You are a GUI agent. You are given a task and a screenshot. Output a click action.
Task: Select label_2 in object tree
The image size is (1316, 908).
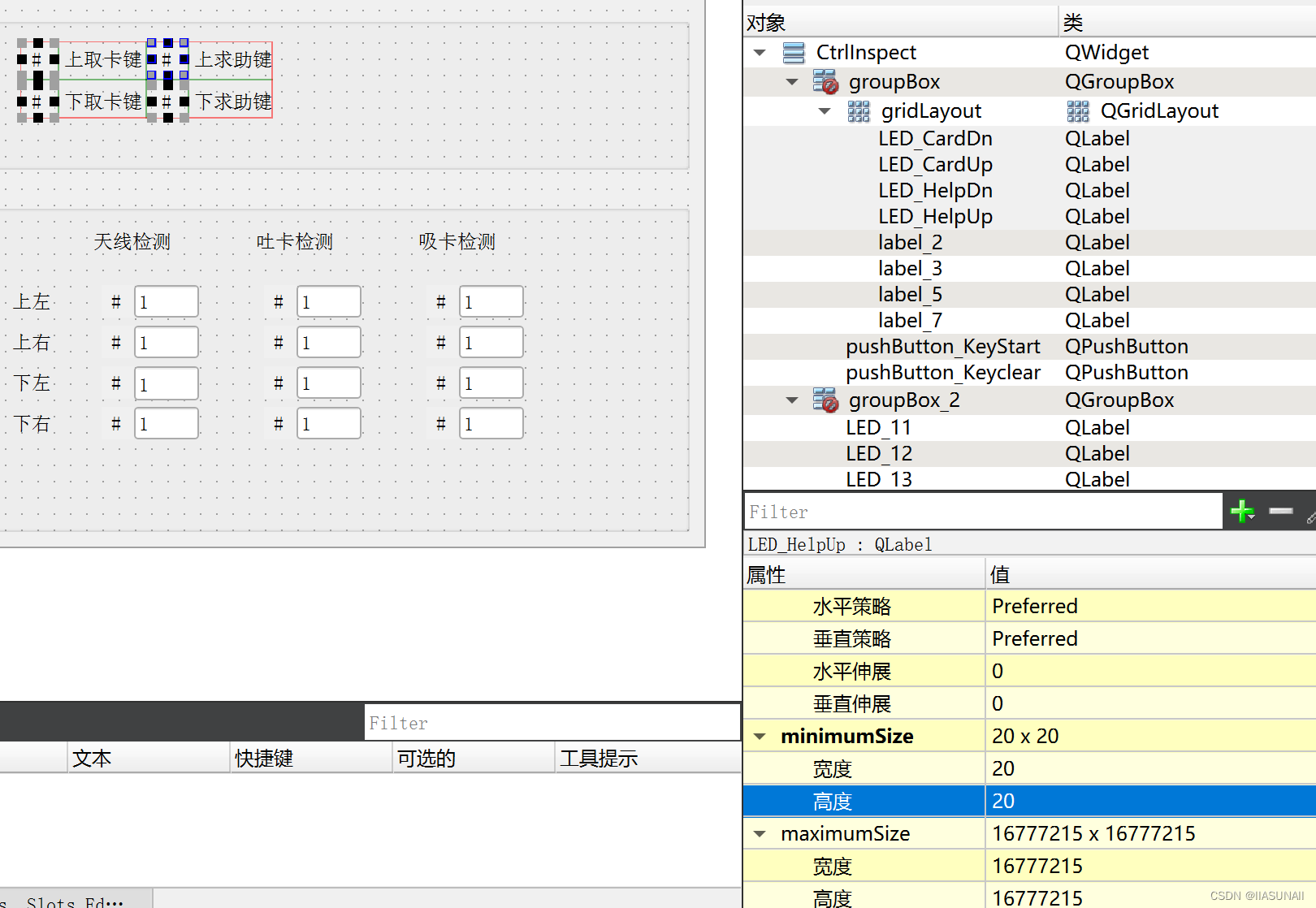point(910,243)
